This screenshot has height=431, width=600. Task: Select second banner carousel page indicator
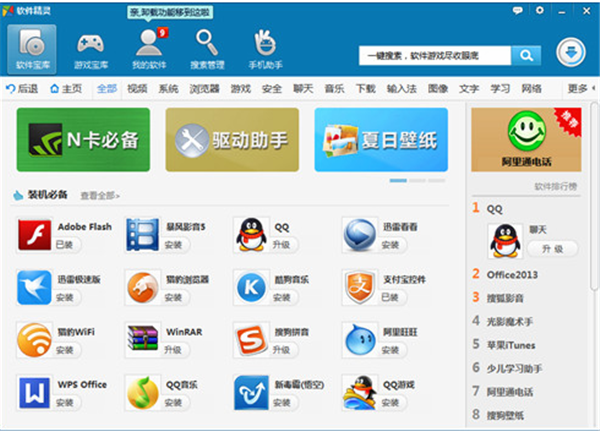[x=417, y=180]
